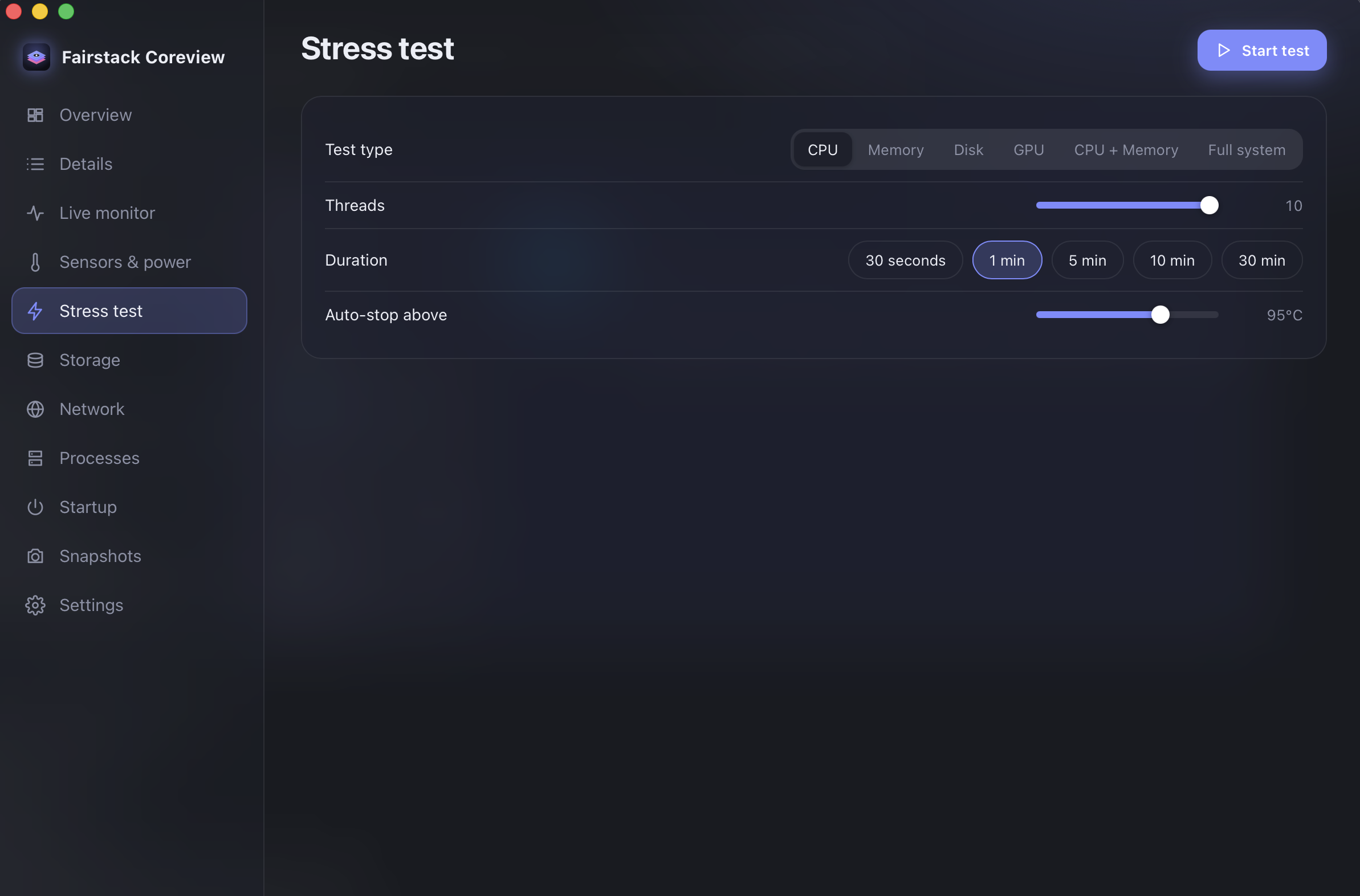Click the Overview grid icon in sidebar
This screenshot has width=1360, height=896.
coord(35,115)
